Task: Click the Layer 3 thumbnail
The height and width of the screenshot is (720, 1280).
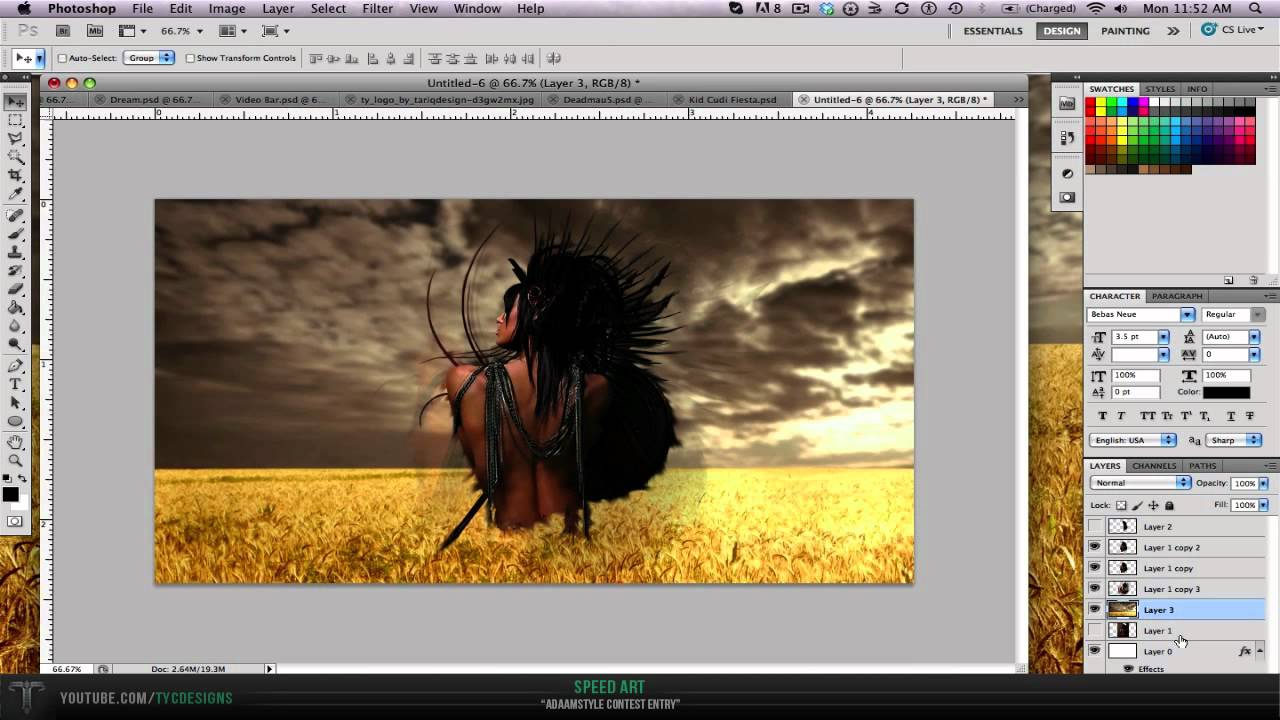Action: [1123, 610]
